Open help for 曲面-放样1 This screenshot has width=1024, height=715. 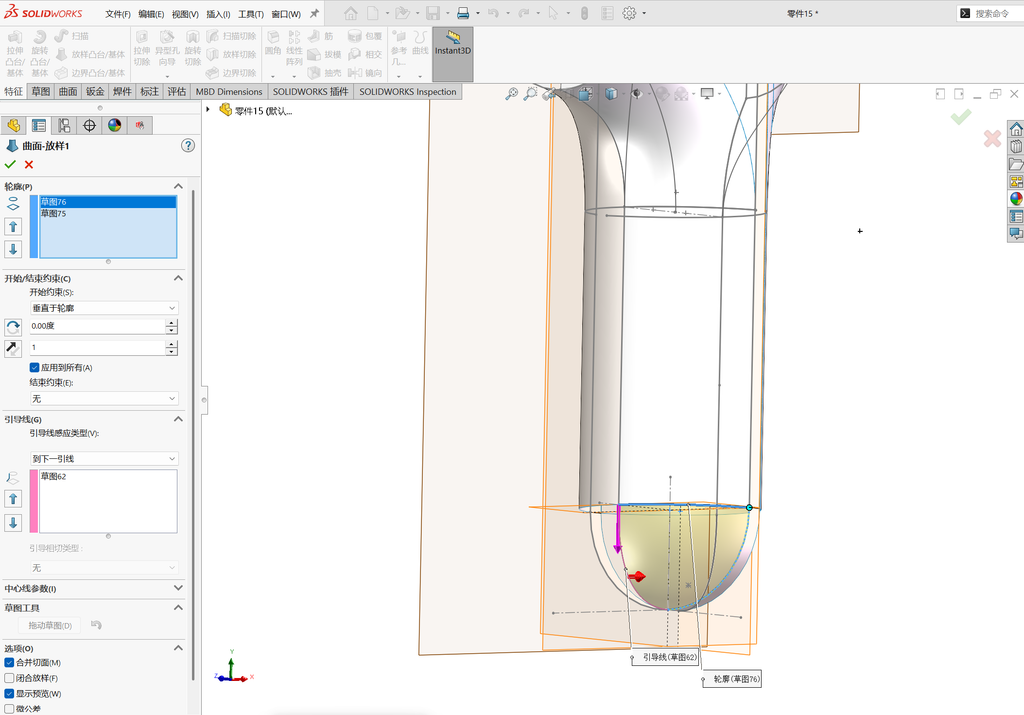188,146
